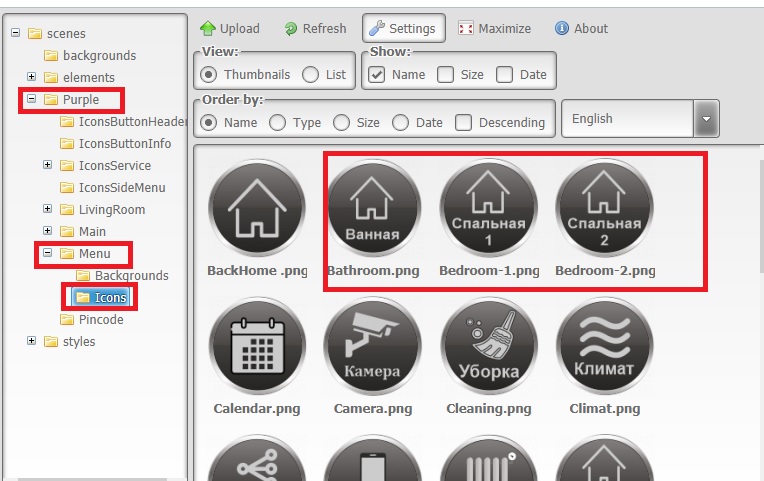Select the radiator icon thumbnail
This screenshot has width=764, height=481.
489,458
